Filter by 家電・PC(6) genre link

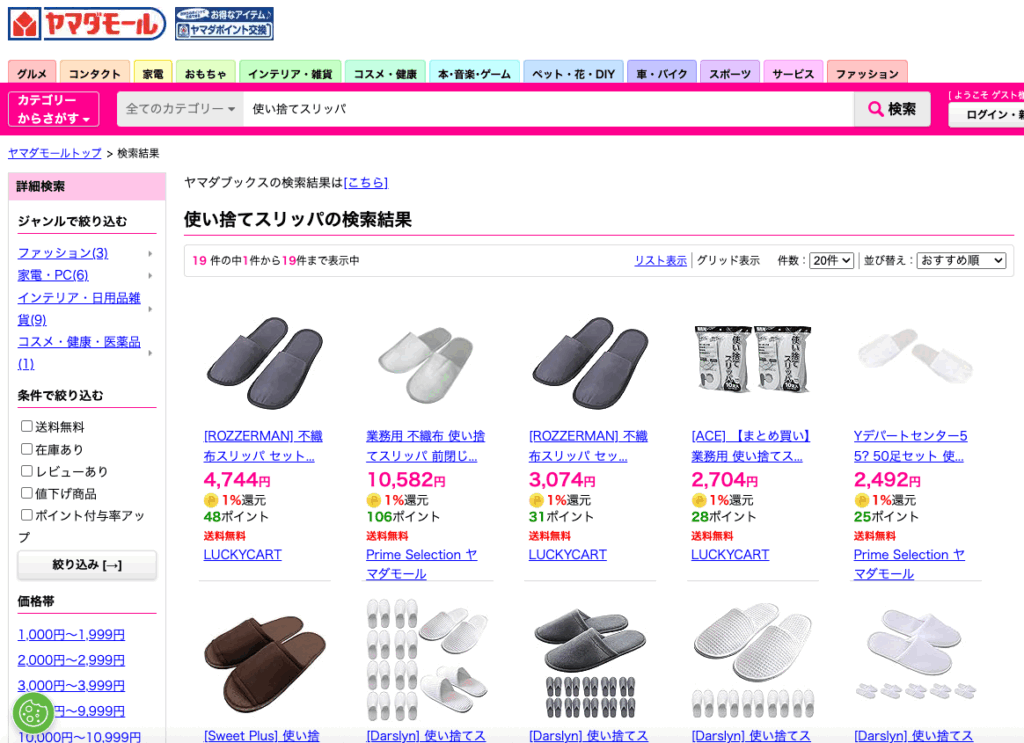coord(53,276)
